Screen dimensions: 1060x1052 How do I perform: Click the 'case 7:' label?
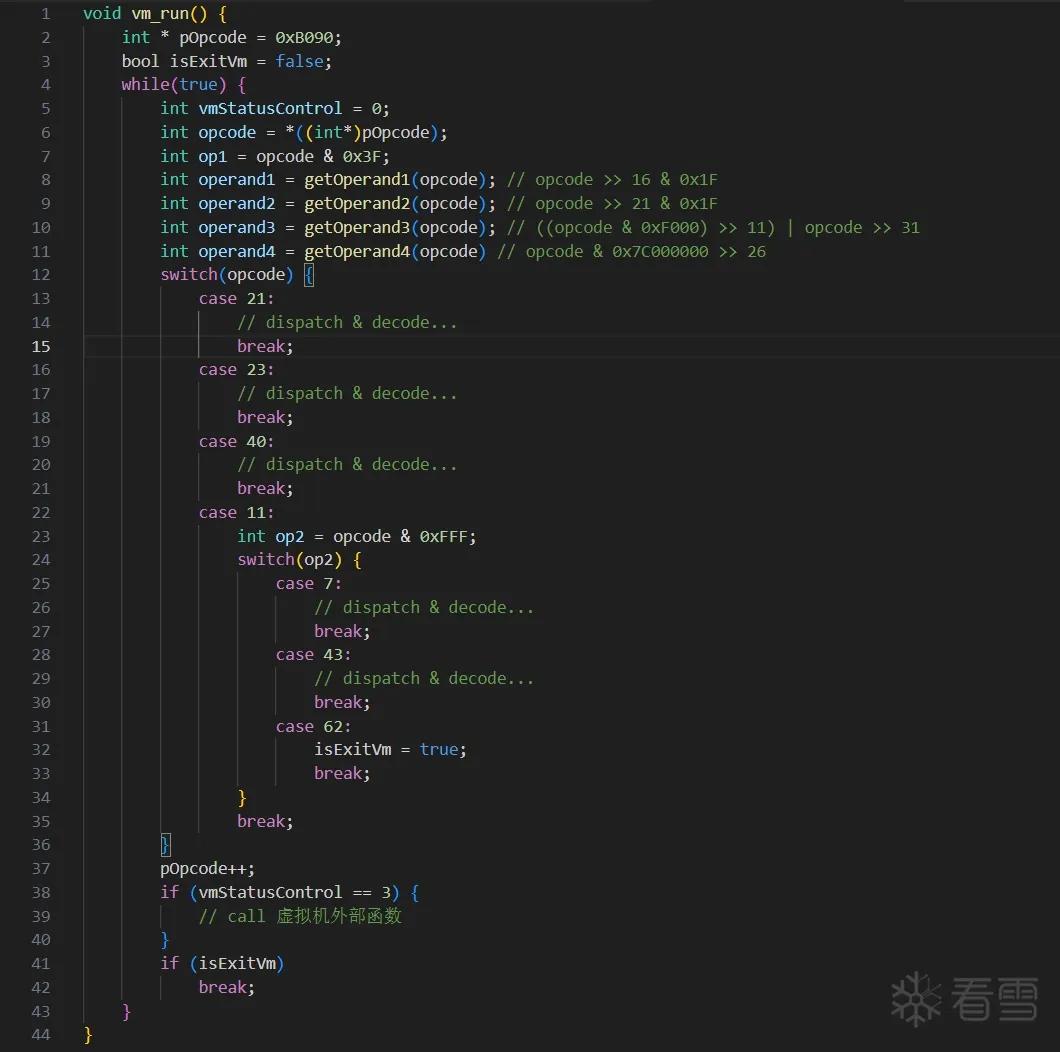(x=309, y=584)
